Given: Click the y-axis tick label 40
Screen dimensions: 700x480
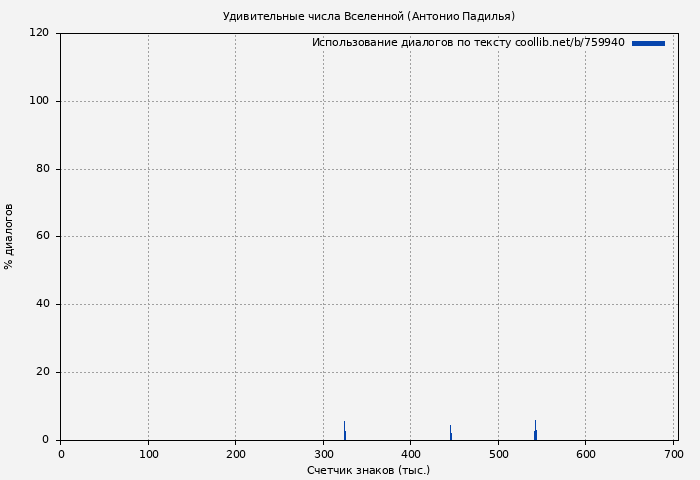Looking at the screenshot, I should pos(42,304).
